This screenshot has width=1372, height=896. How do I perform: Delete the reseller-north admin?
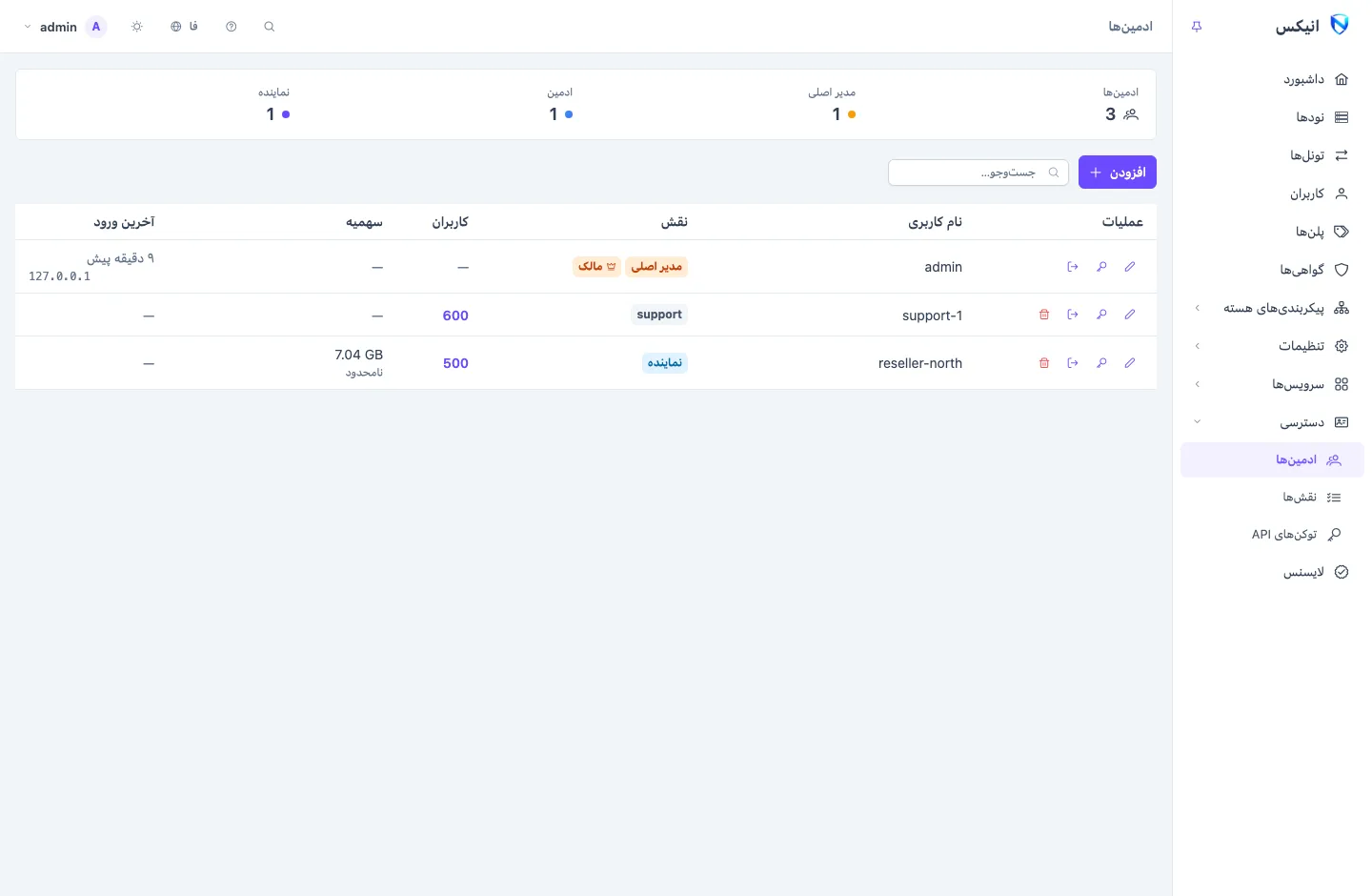tap(1044, 363)
